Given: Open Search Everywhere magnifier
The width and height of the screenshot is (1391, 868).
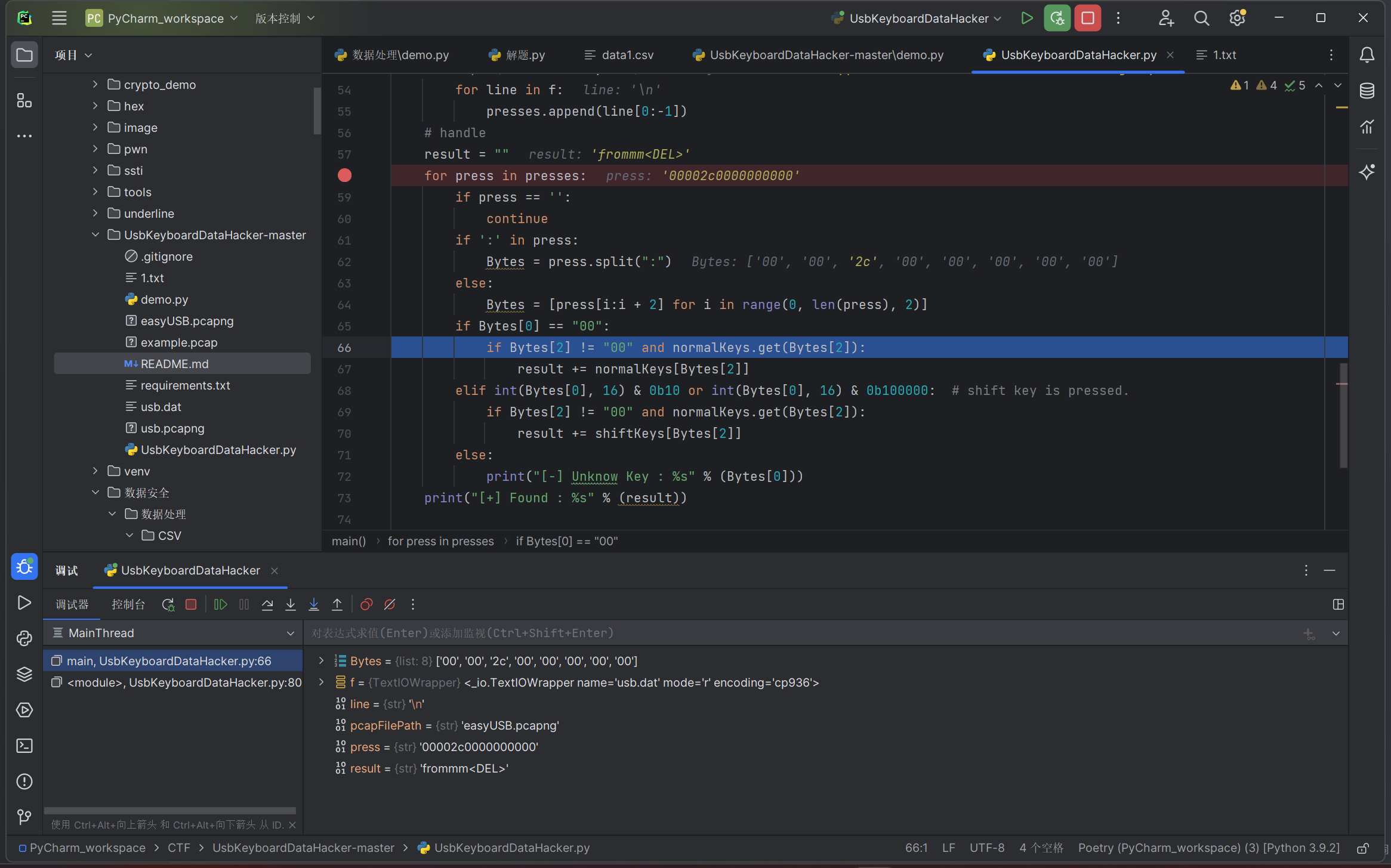Looking at the screenshot, I should (1201, 18).
